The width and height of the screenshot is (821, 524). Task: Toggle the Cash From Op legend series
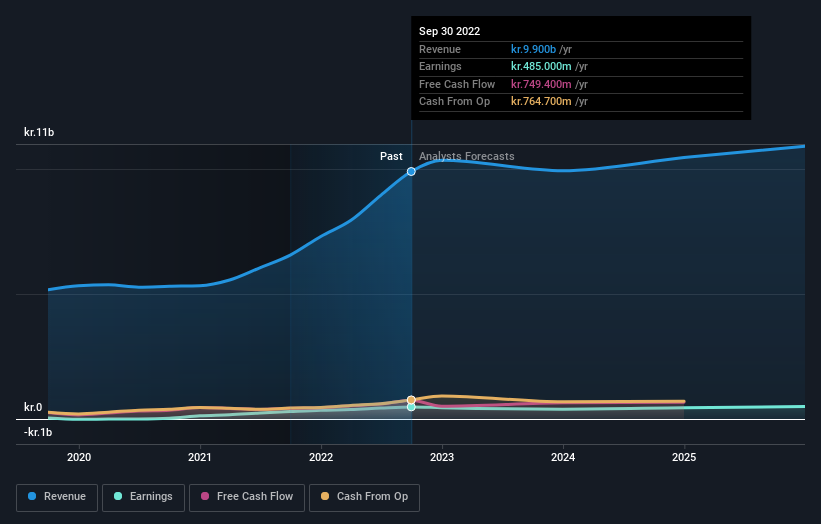point(364,497)
